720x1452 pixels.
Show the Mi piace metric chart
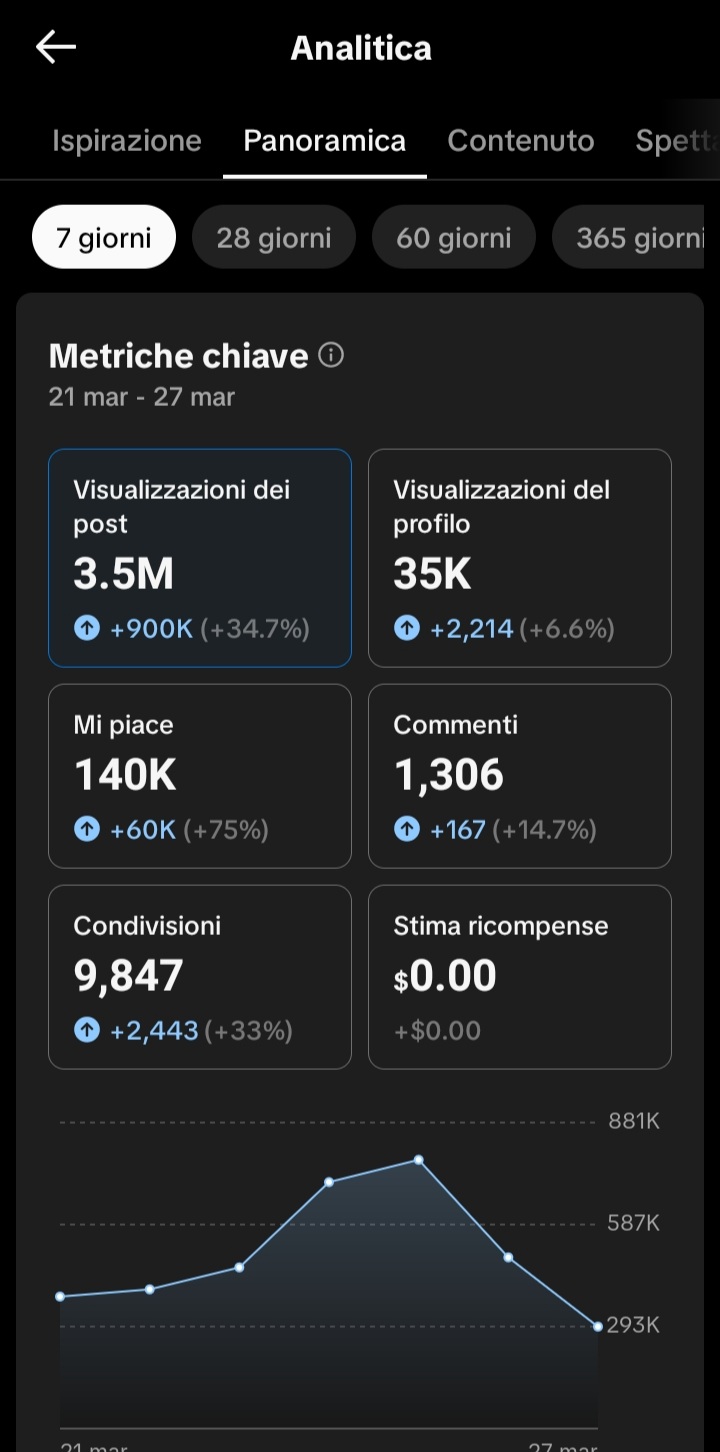click(x=200, y=775)
